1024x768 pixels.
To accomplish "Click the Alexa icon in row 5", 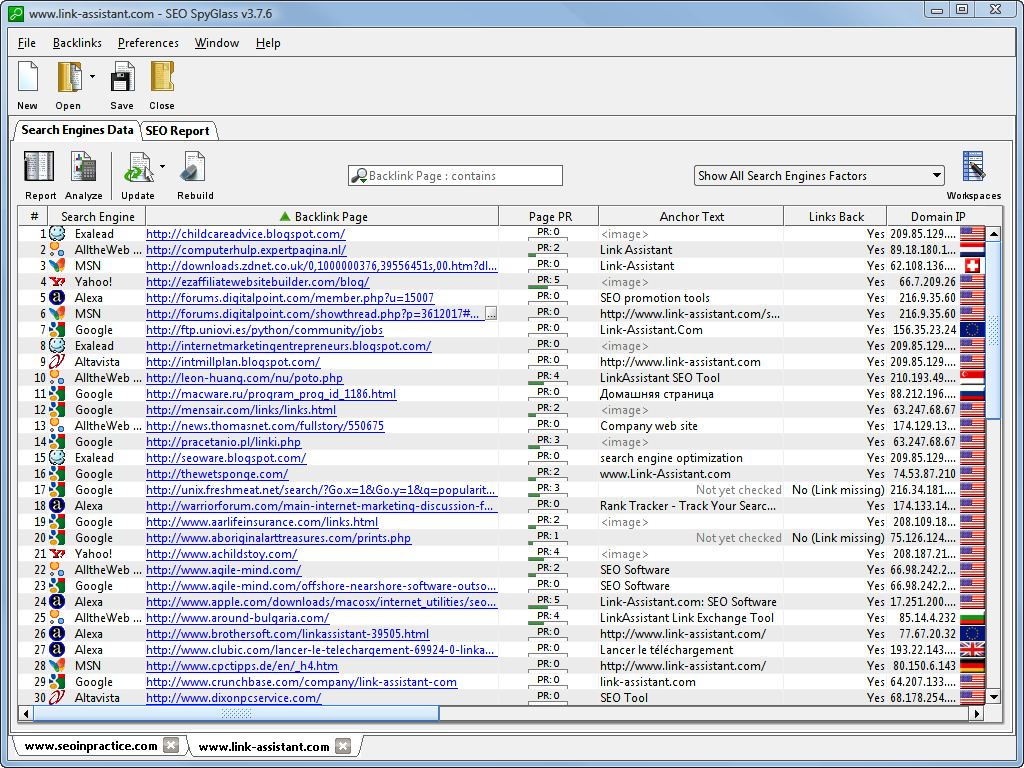I will tap(57, 298).
